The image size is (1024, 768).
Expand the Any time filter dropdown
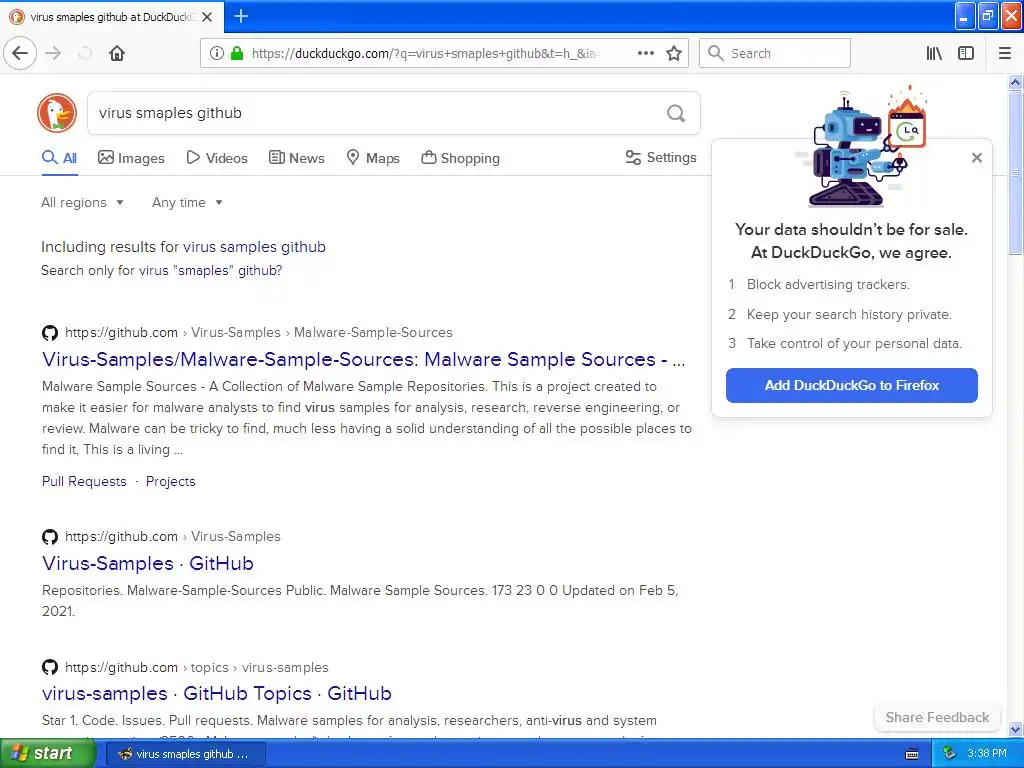coord(187,202)
